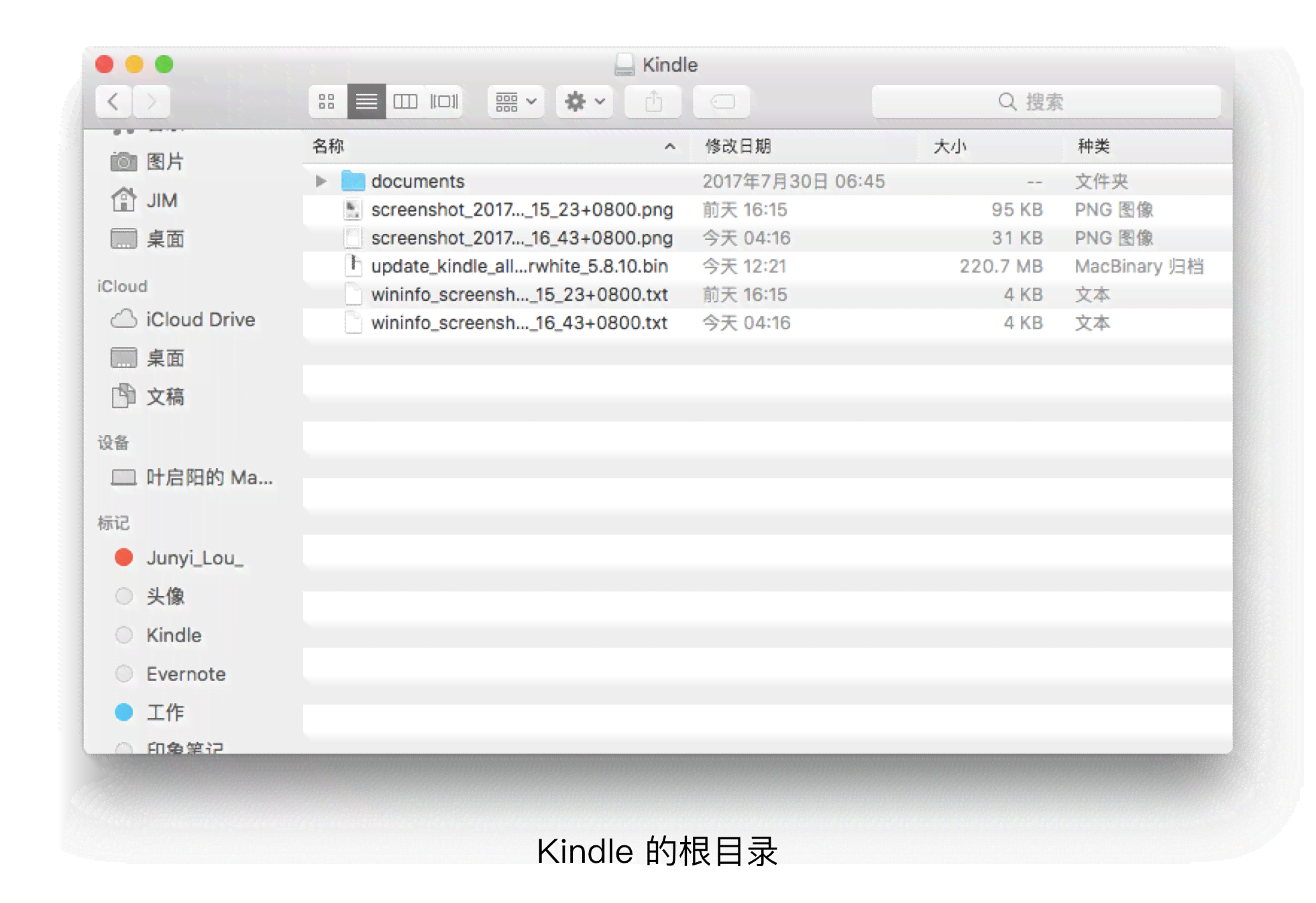Close the Kindle window with red button
This screenshot has height=903, width=1316.
(105, 64)
